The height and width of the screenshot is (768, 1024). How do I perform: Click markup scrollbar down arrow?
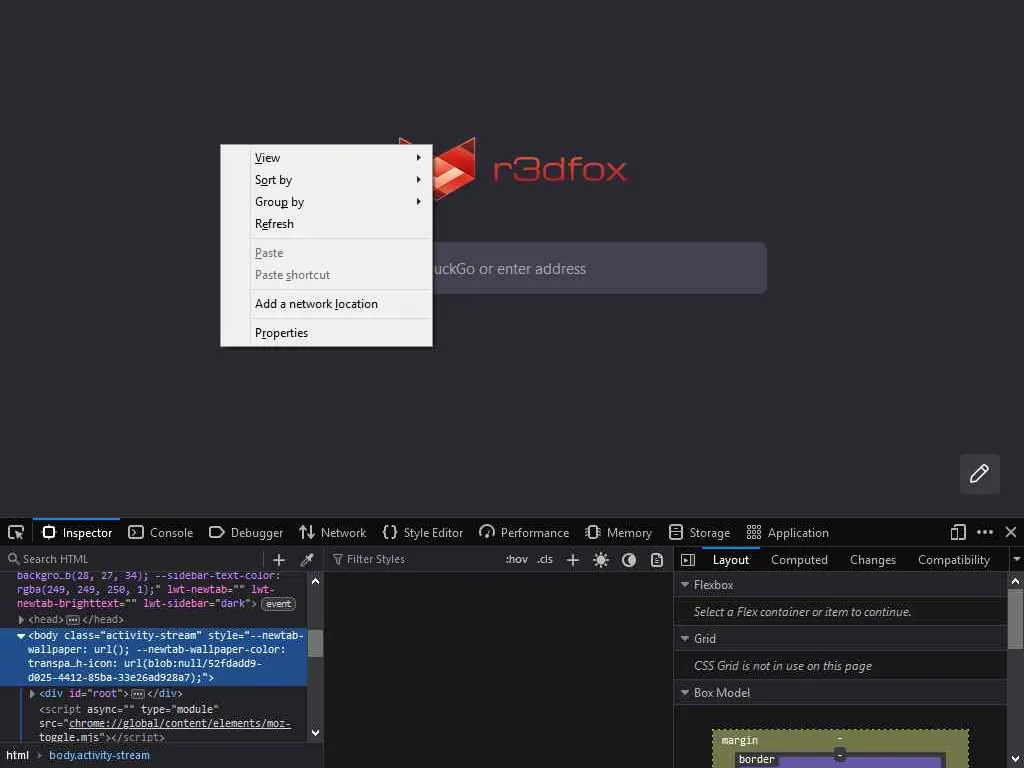coord(315,733)
